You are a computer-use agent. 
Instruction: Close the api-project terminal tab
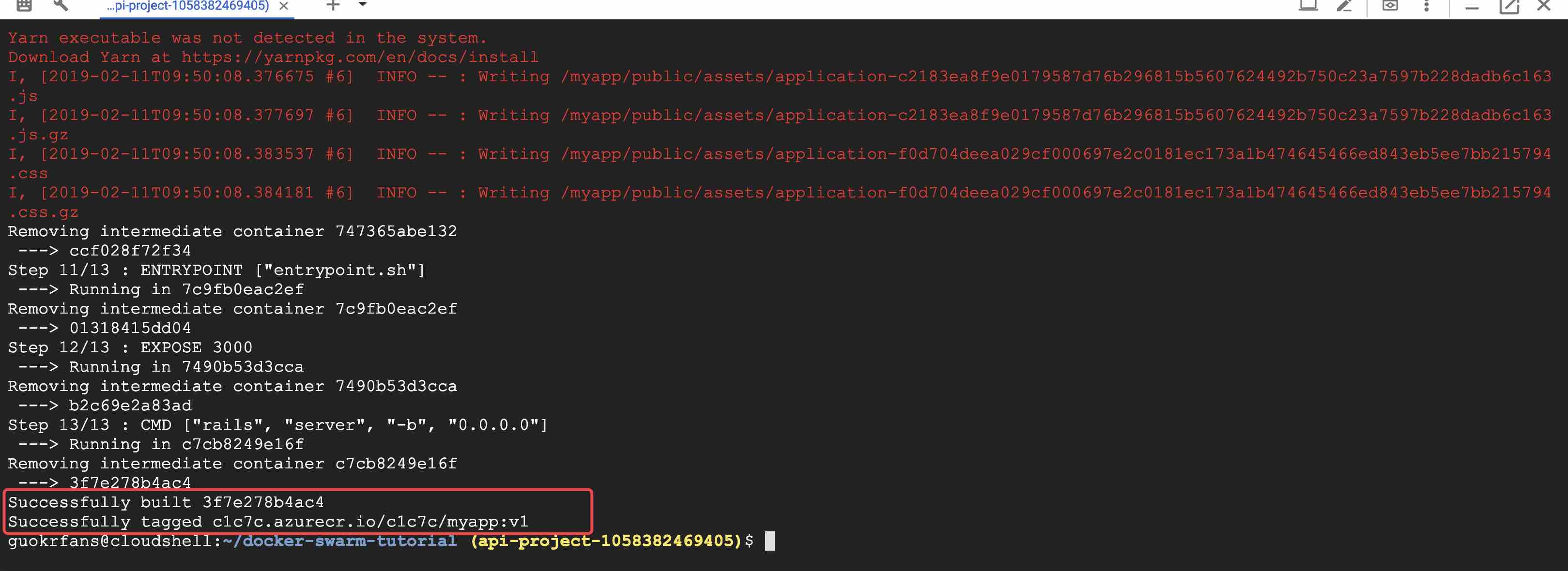[x=284, y=6]
